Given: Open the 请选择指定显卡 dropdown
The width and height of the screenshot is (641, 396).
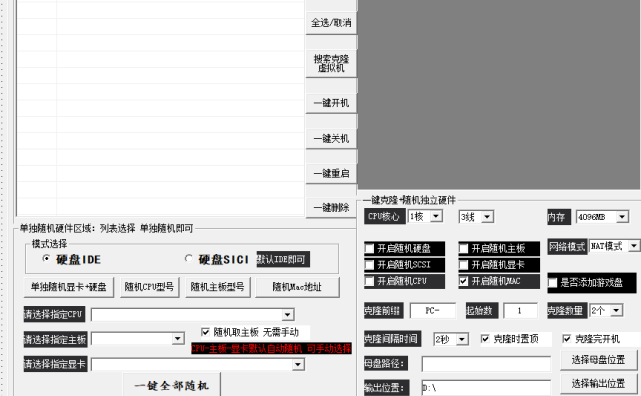Looking at the screenshot, I should [298, 364].
